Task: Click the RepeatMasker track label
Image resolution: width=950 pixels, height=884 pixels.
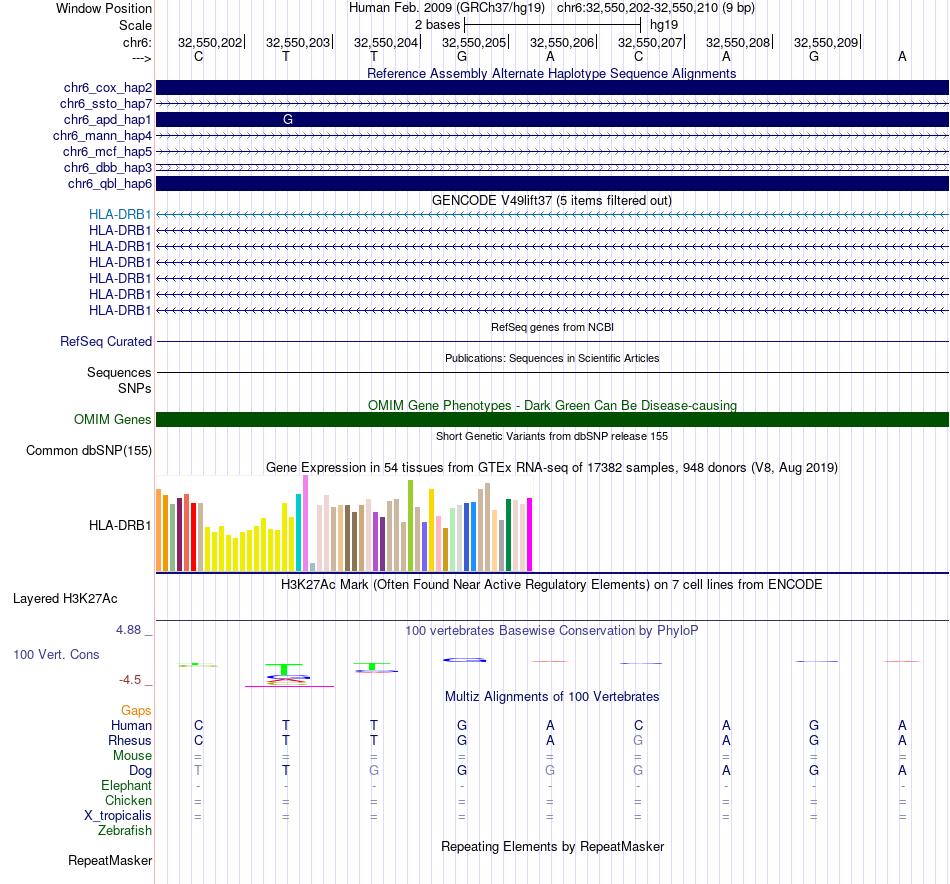Action: click(110, 861)
